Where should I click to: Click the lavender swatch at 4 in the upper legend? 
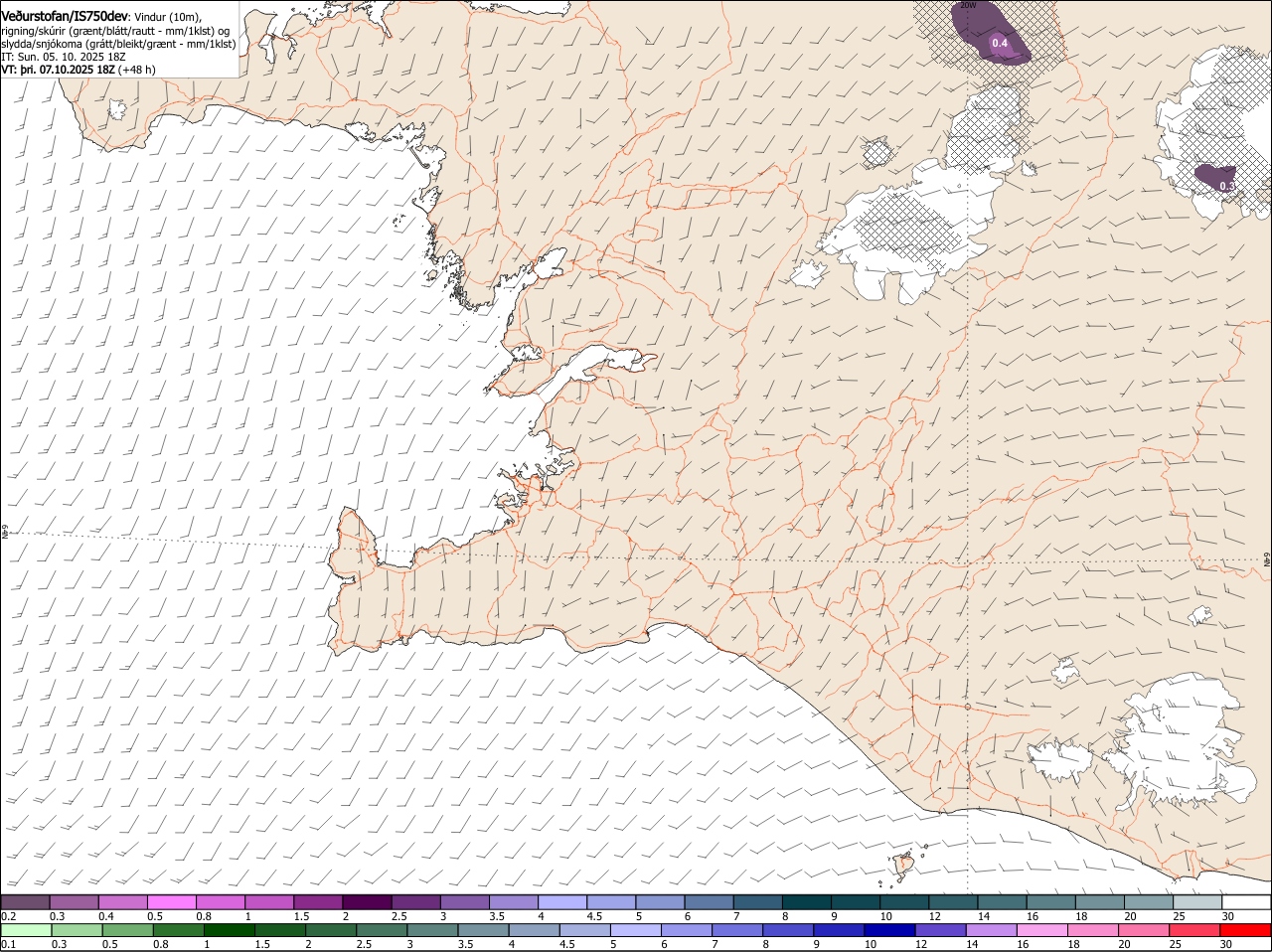click(562, 901)
